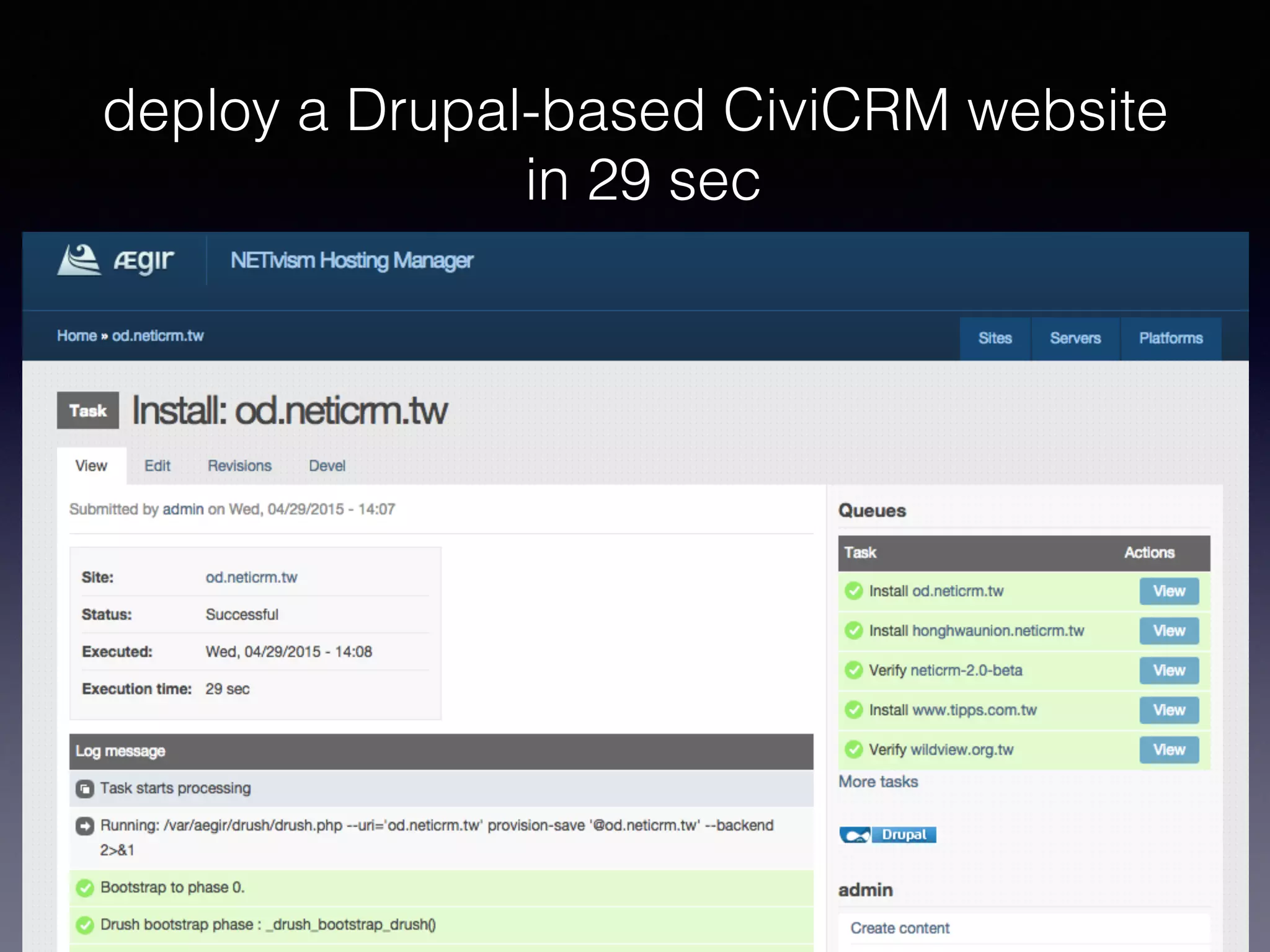Screen dimensions: 1270x952
Task: Click the executed date Wed, 04/29/2015 - 14:08
Action: [288, 652]
